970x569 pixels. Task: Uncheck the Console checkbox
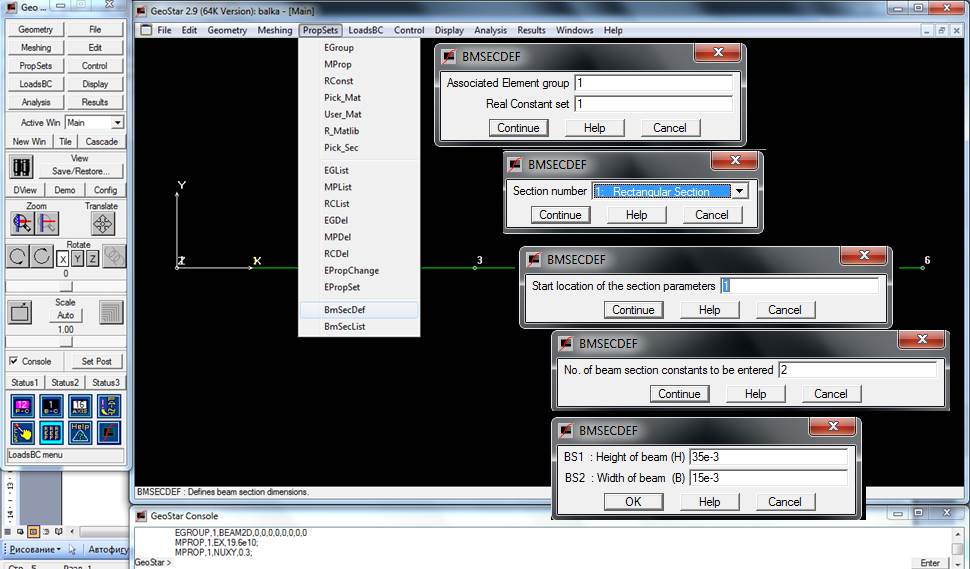coord(14,361)
